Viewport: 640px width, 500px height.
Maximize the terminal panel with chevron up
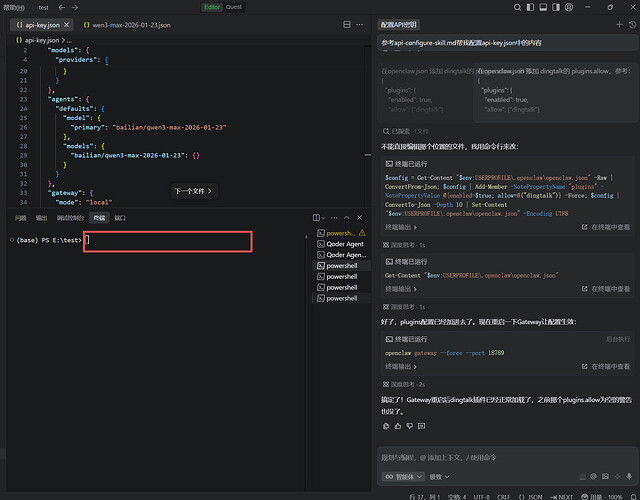click(347, 218)
